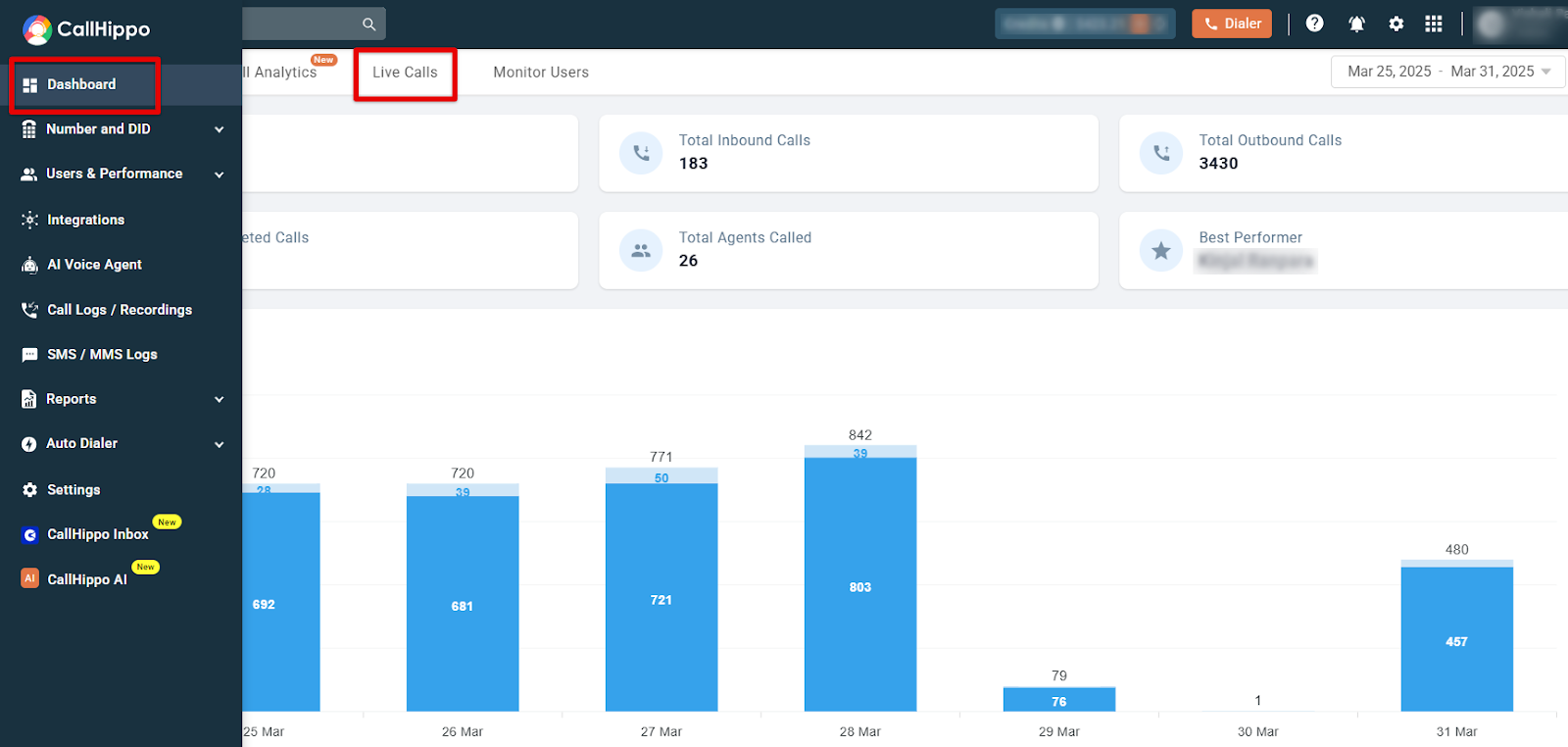Click the SMS / MMS Logs message icon

click(x=29, y=355)
